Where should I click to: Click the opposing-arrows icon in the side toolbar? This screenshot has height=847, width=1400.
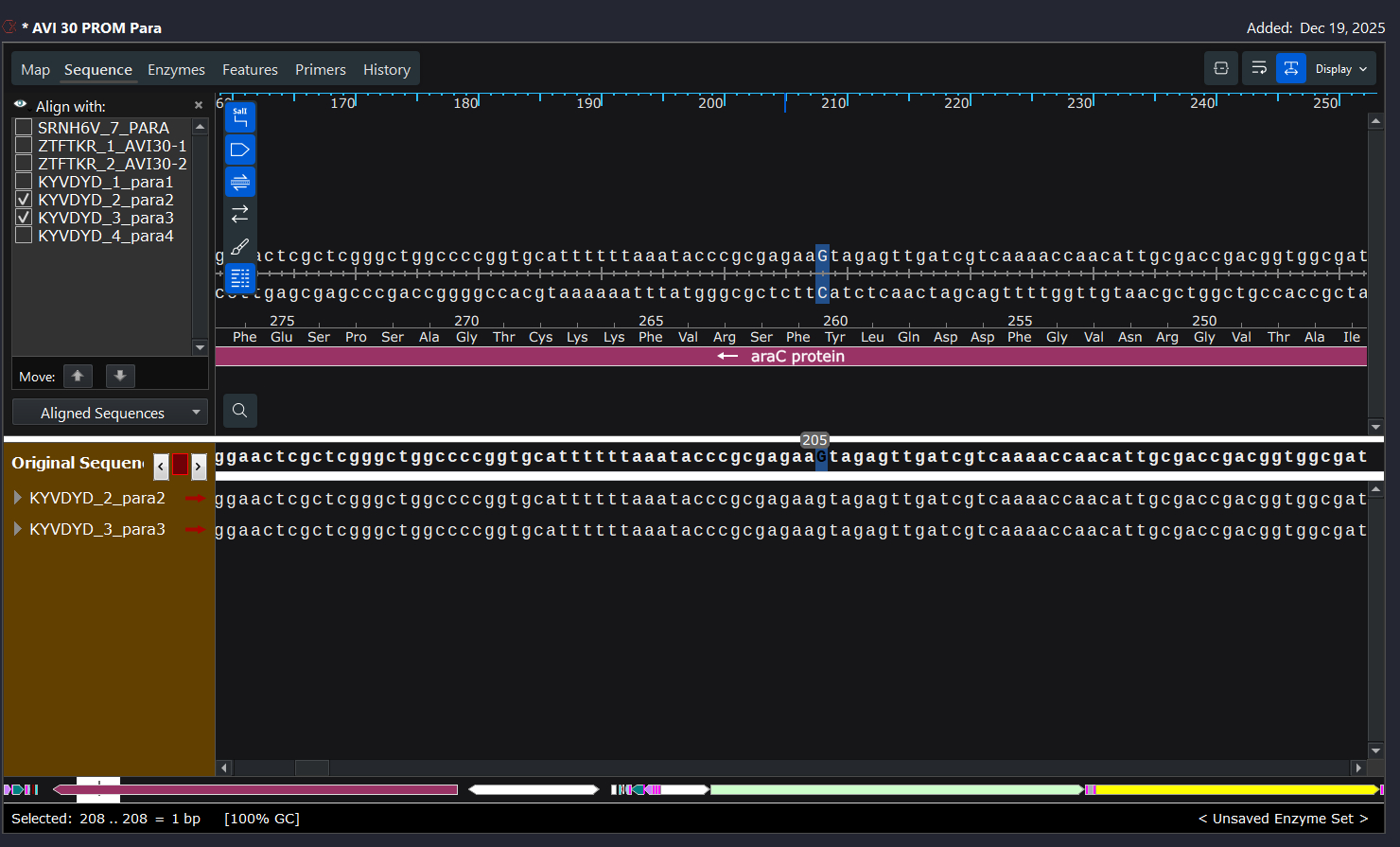(x=240, y=214)
